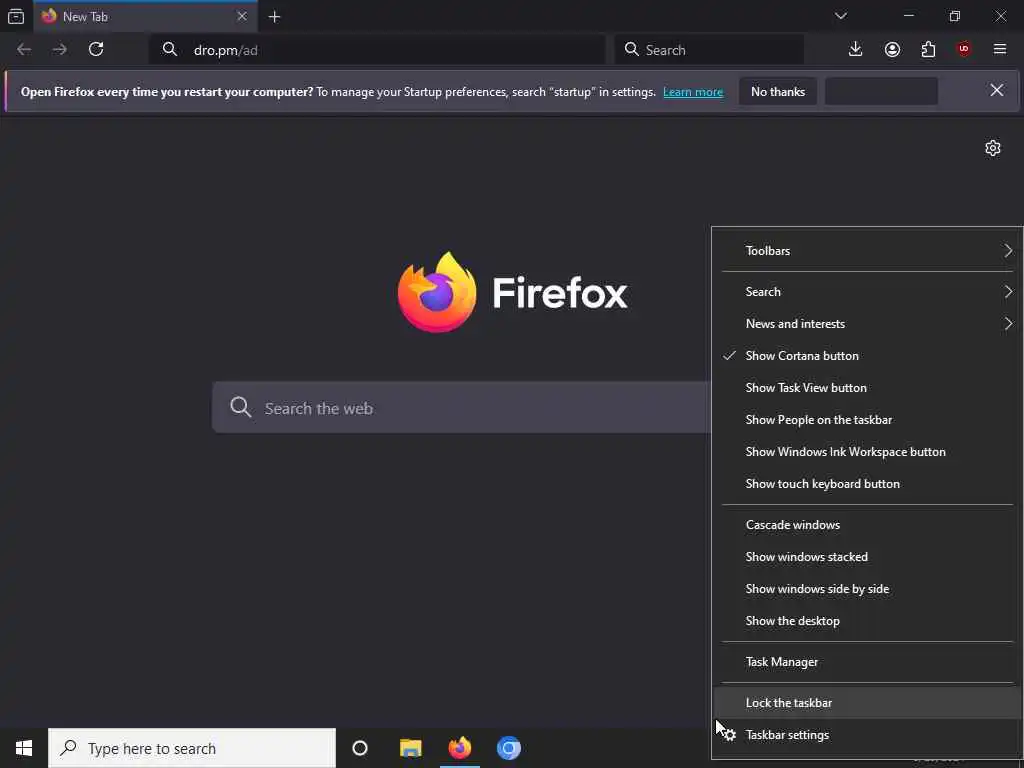Enable Show Task View button
The height and width of the screenshot is (768, 1024).
click(x=867, y=388)
